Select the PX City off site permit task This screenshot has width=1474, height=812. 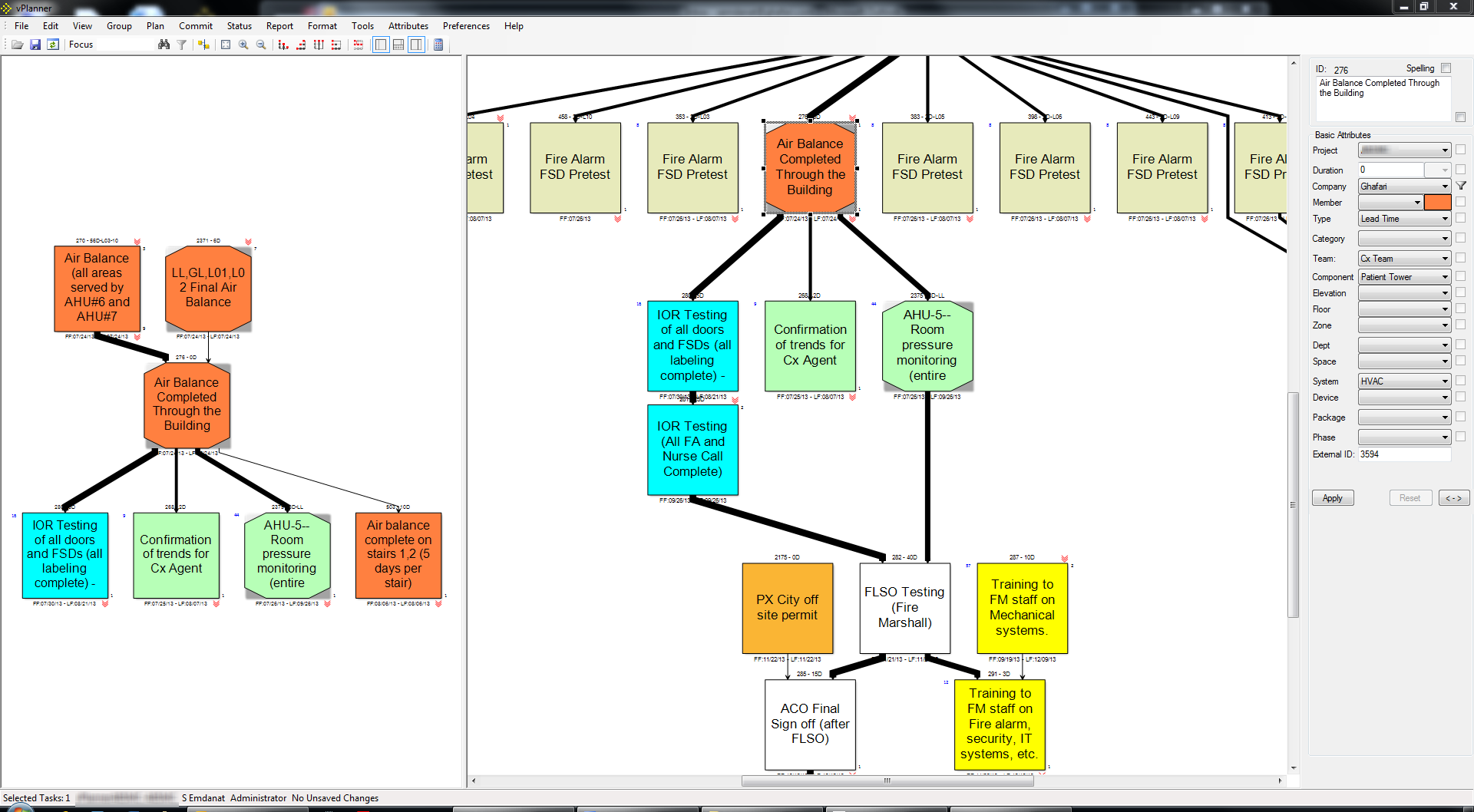click(x=788, y=608)
